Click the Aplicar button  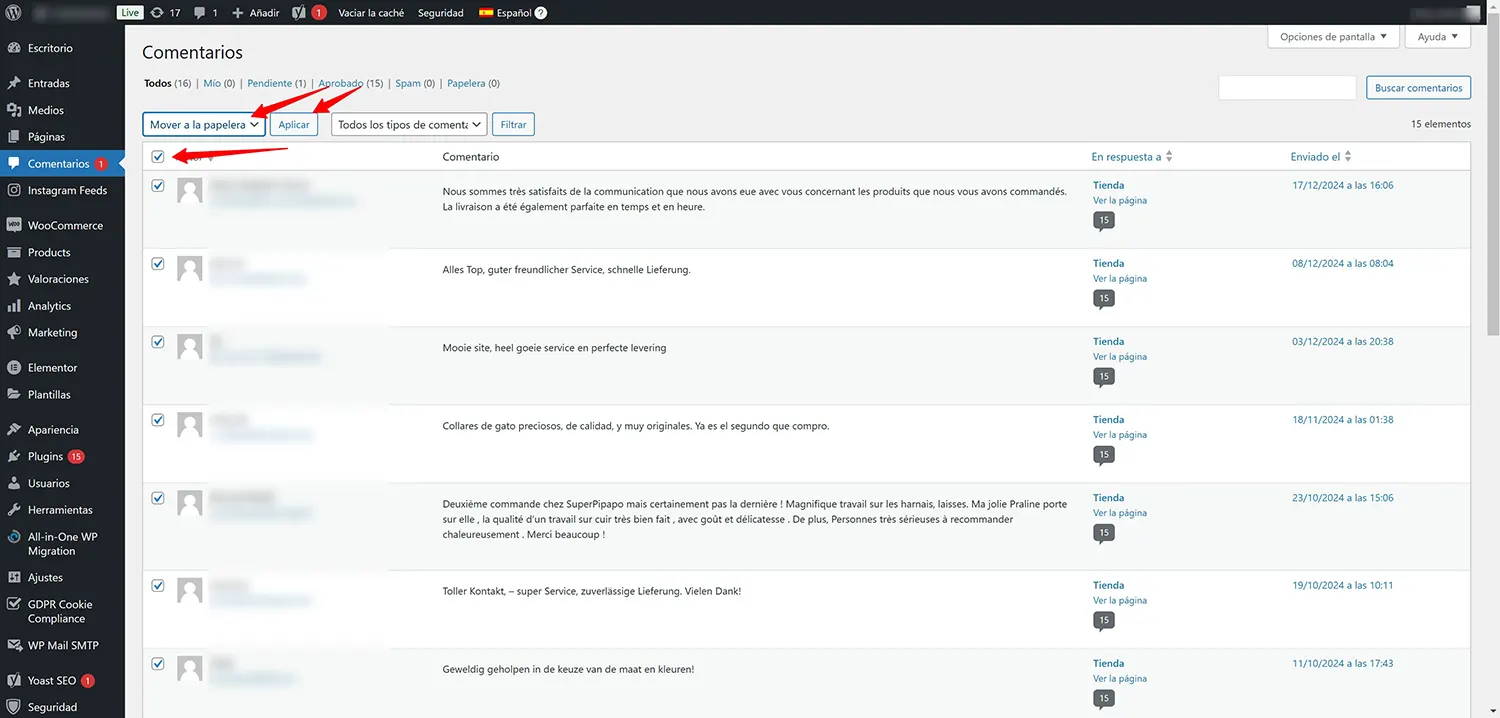pos(294,124)
